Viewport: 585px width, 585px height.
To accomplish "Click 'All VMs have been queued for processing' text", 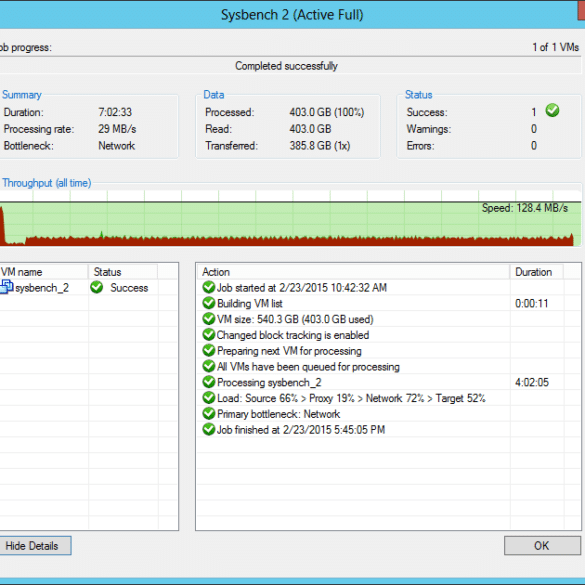I will coord(308,366).
